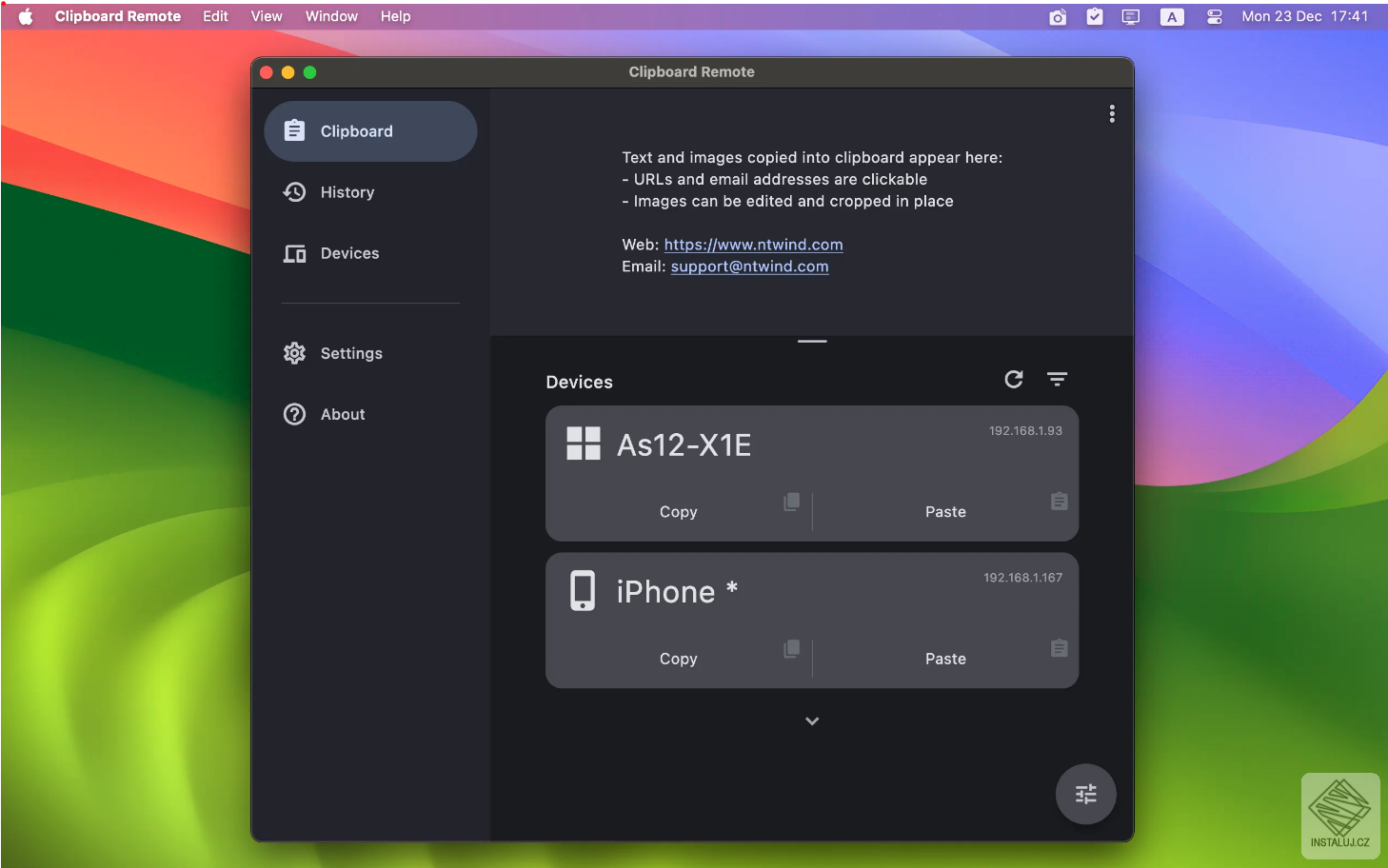Open the three-dot more options menu

(1111, 114)
